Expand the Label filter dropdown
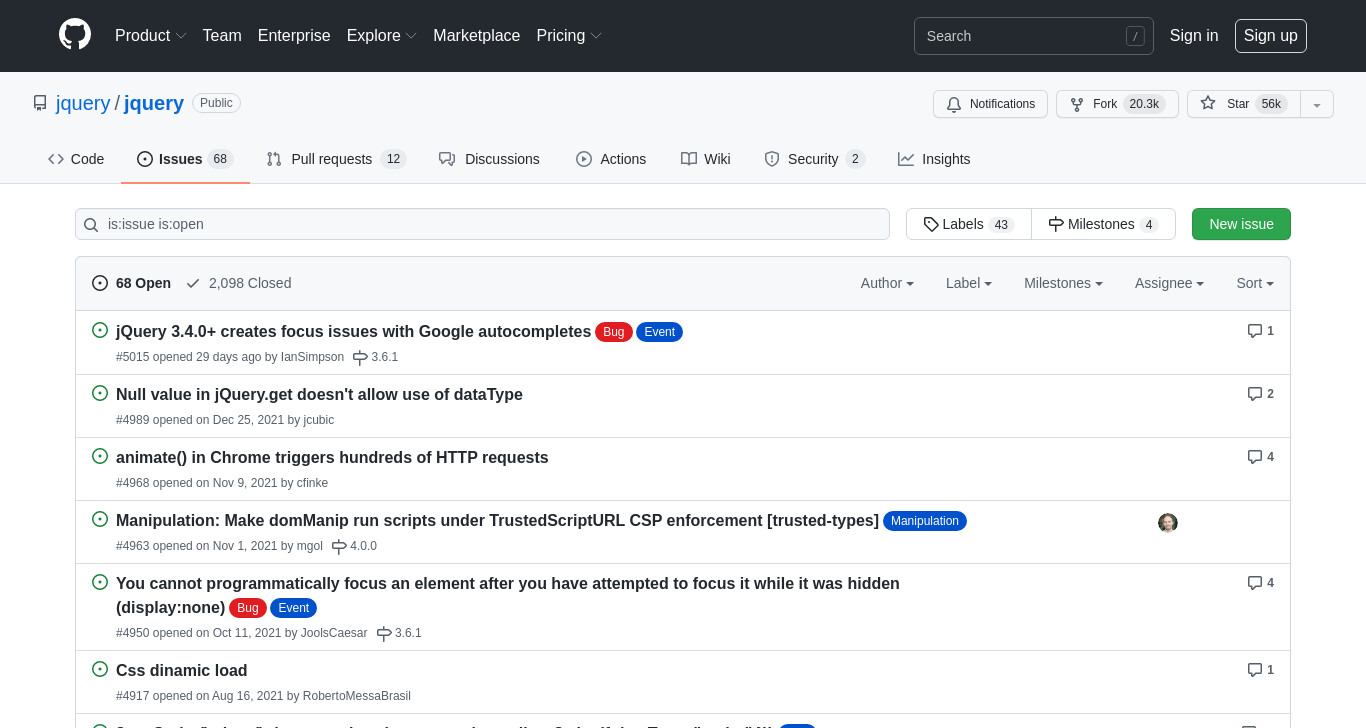Viewport: 1366px width, 728px height. click(x=969, y=283)
